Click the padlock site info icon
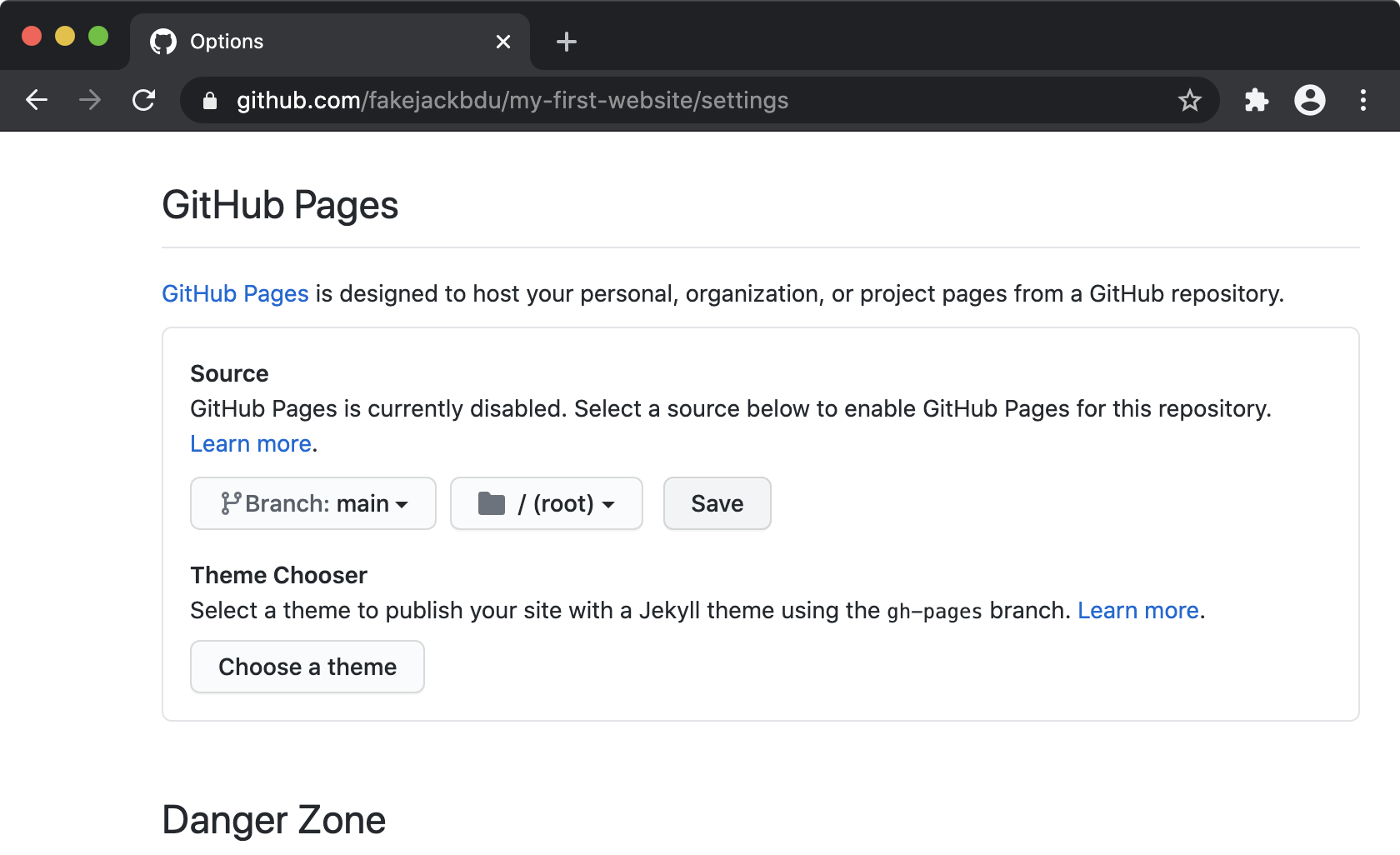Screen dimensions: 1400x855 pyautogui.click(x=210, y=101)
